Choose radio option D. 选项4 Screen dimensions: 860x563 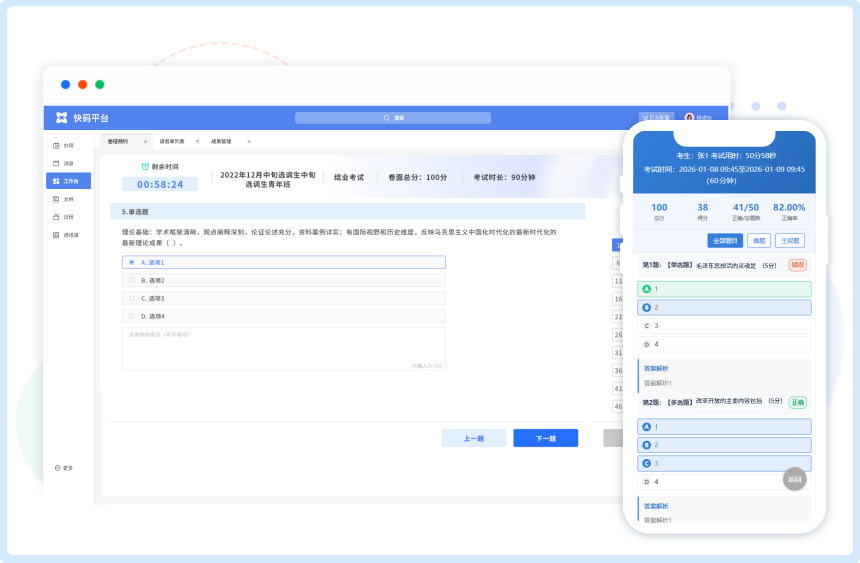131,316
